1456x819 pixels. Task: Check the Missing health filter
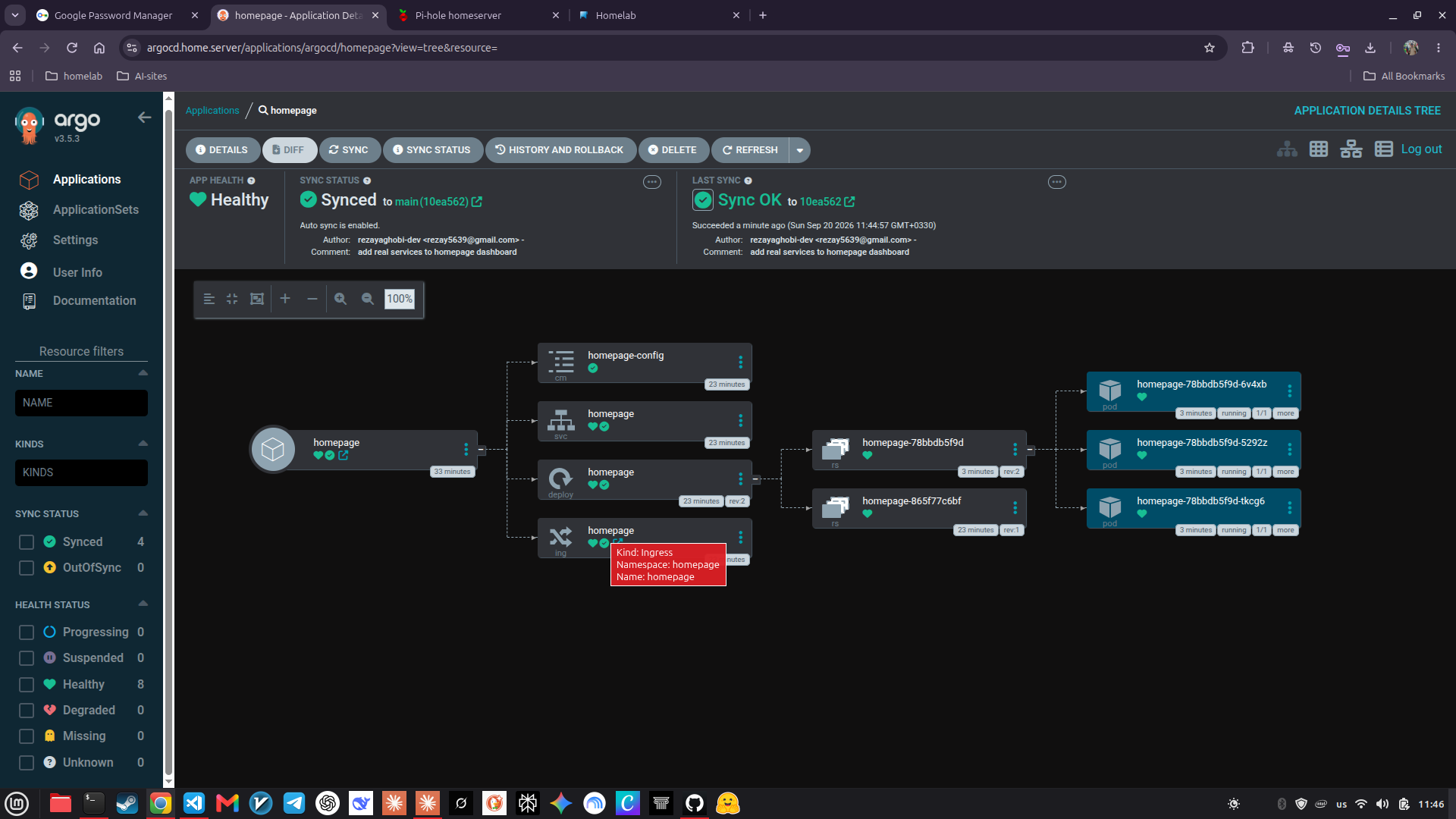click(x=27, y=736)
